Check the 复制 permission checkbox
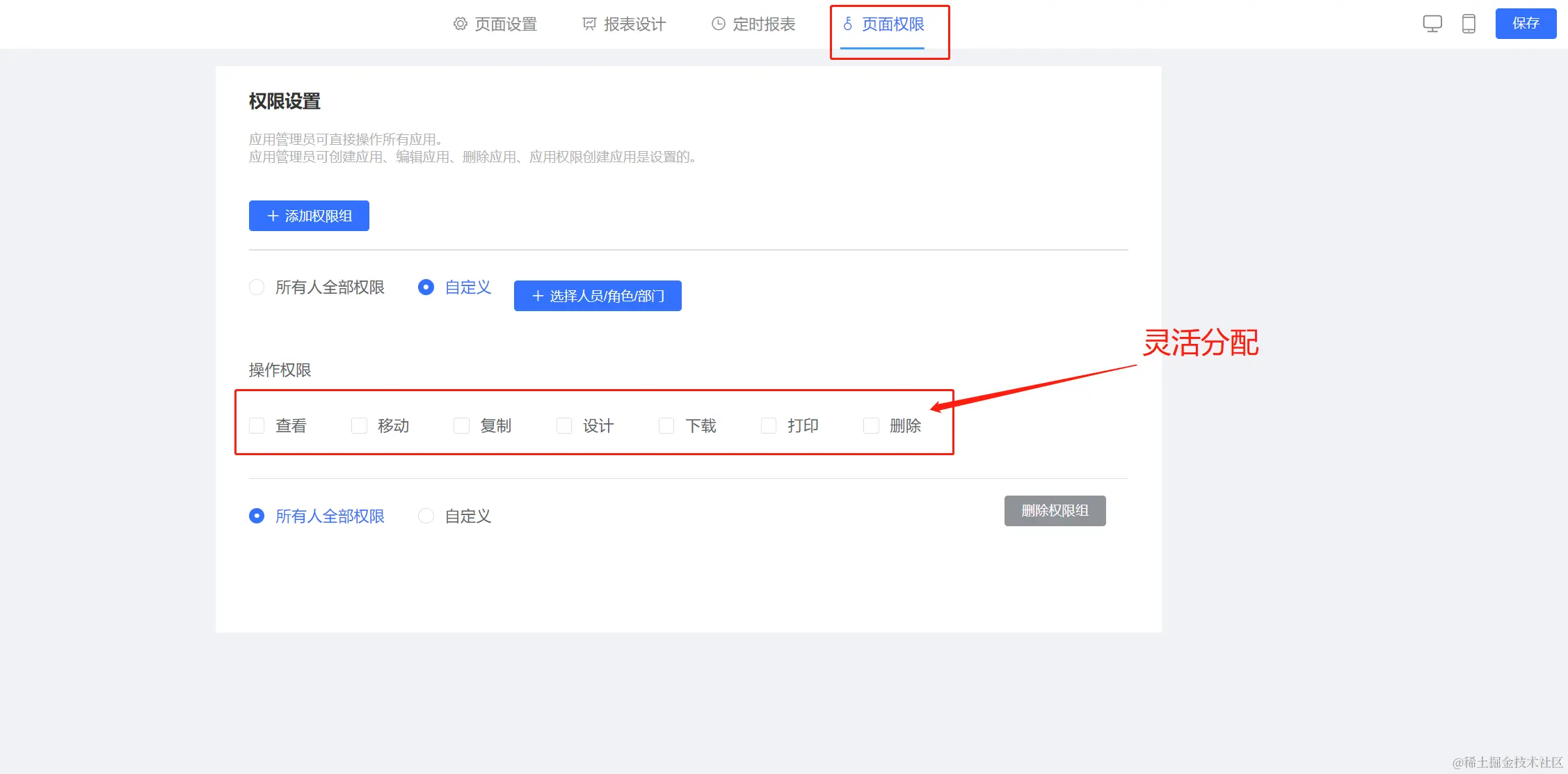This screenshot has height=774, width=1568. (x=461, y=425)
